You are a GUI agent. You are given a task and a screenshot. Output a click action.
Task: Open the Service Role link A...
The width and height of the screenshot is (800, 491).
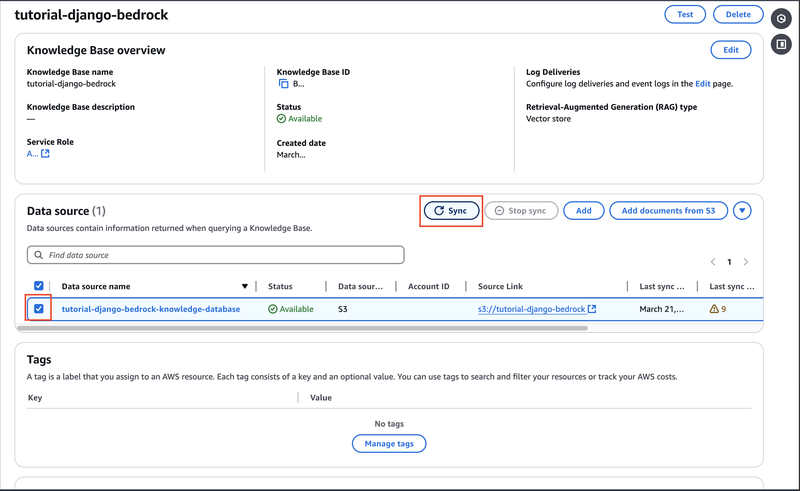[32, 154]
